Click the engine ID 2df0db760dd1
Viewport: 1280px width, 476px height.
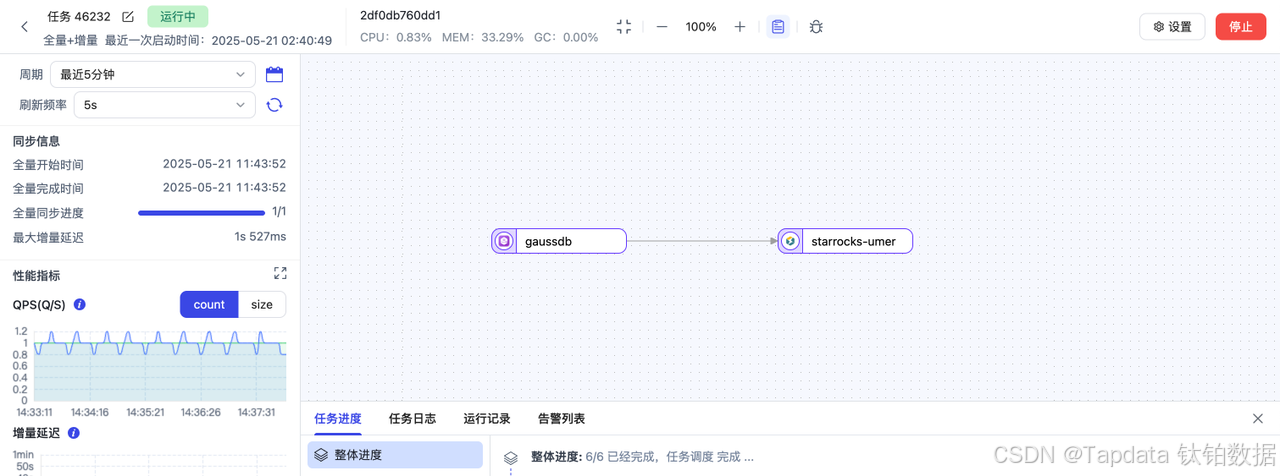(x=400, y=15)
